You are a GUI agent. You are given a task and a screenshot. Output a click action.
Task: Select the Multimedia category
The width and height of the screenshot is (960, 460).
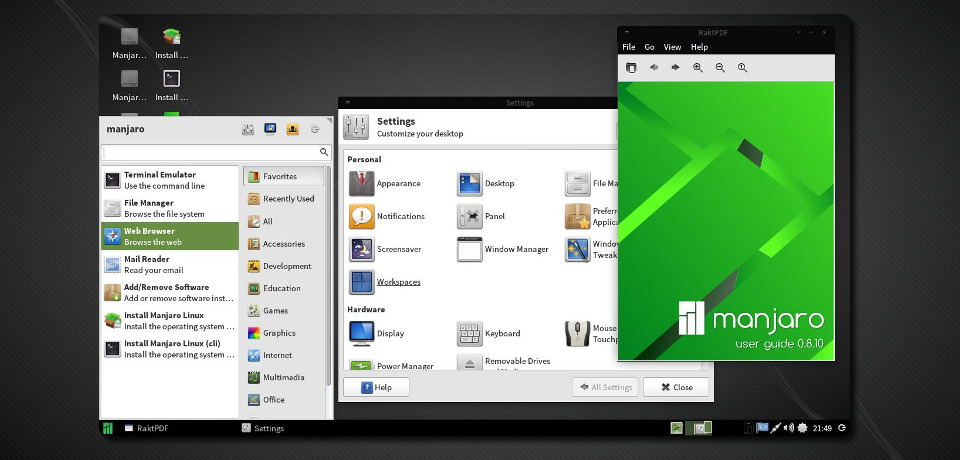(283, 377)
